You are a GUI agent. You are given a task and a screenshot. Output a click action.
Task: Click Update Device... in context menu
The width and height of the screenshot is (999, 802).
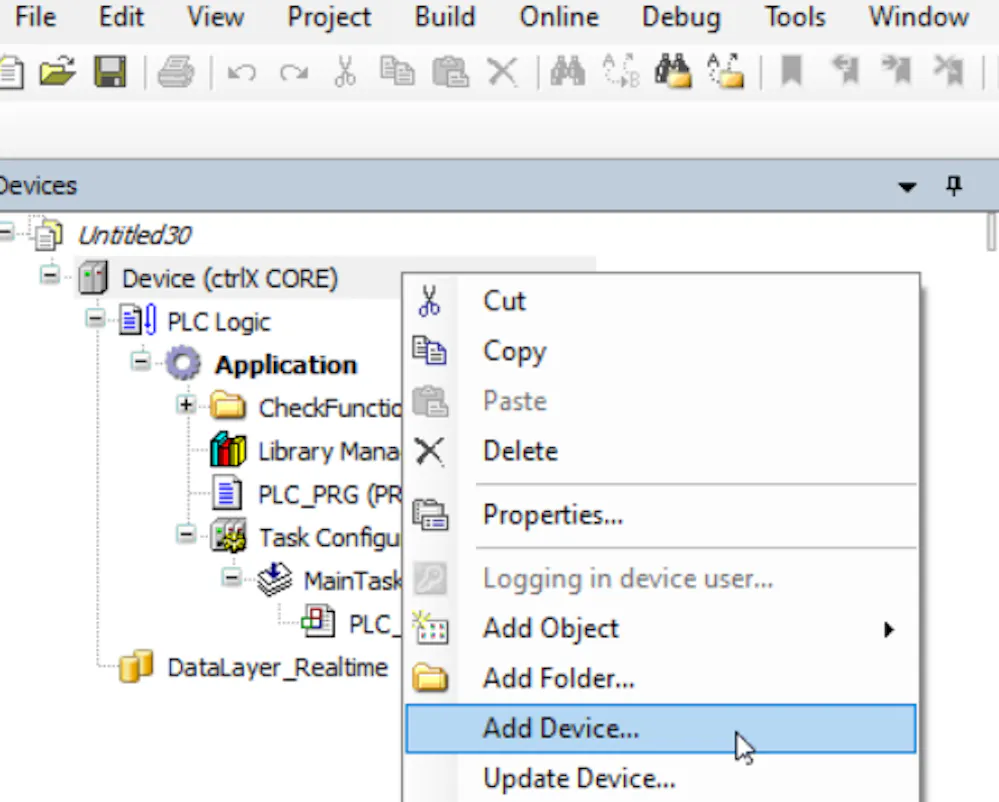pos(579,778)
